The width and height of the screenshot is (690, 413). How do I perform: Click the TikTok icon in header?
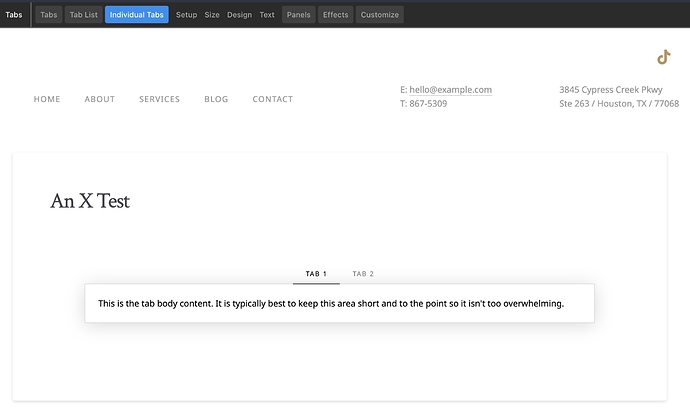point(663,57)
